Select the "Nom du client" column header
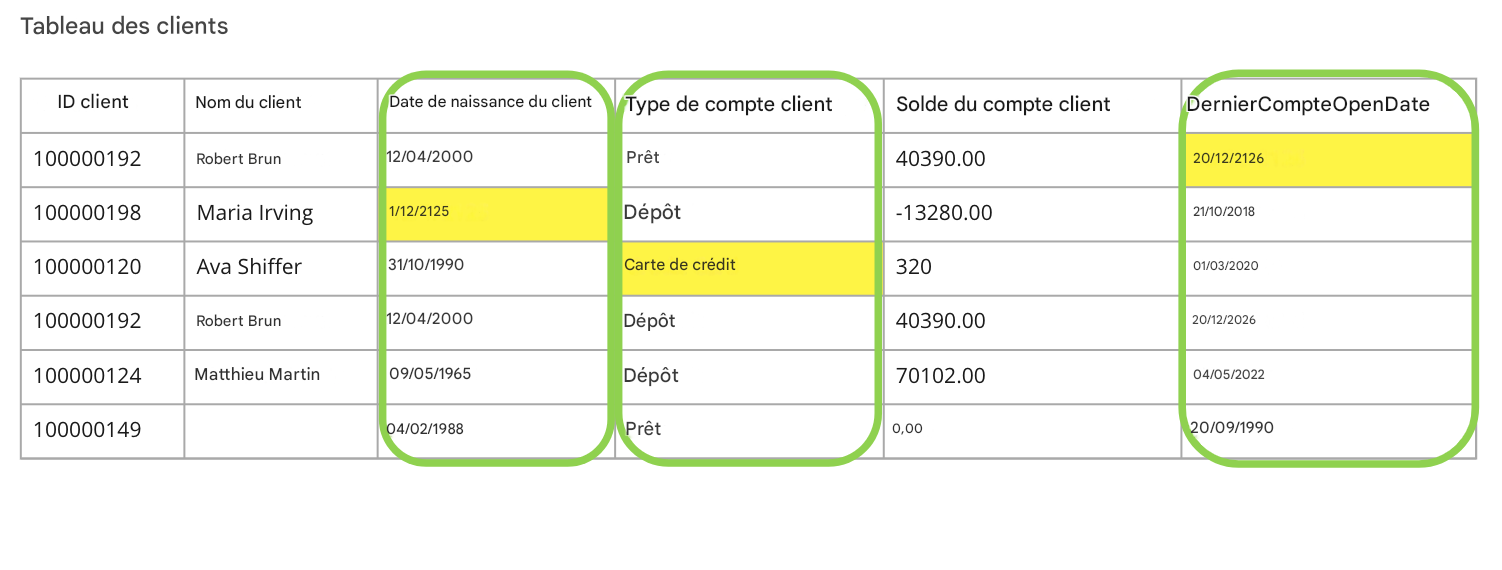This screenshot has width=1502, height=570. click(x=248, y=102)
